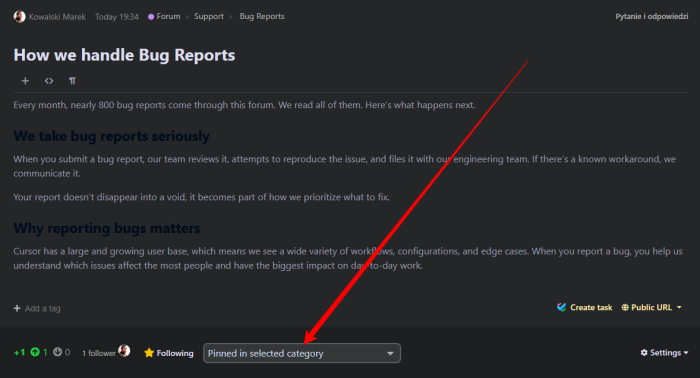This screenshot has width=700, height=378.
Task: Click the grey downvote arrow icon
Action: click(57, 352)
